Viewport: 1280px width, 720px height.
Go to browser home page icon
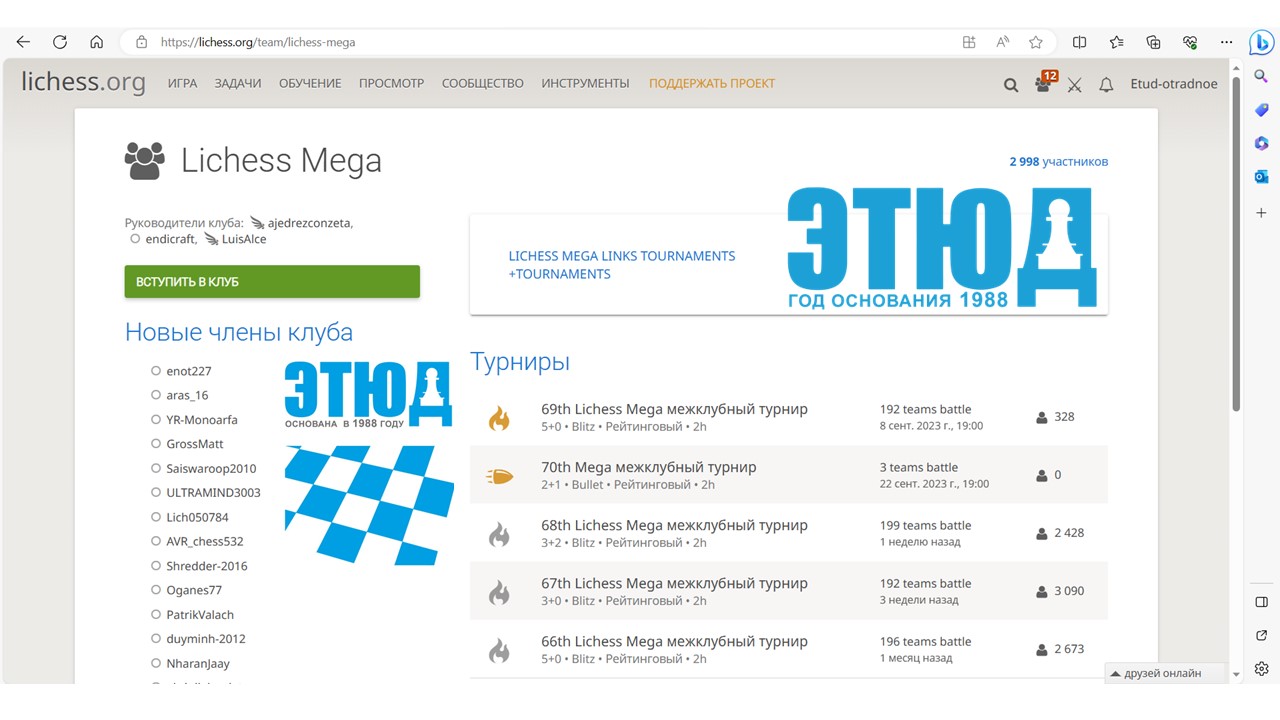96,42
